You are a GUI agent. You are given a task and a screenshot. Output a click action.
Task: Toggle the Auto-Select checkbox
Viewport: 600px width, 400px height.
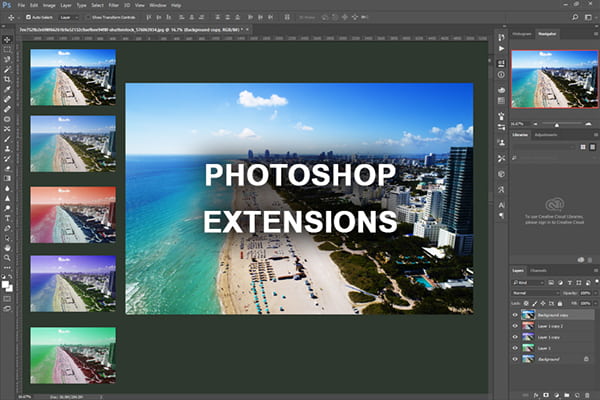28,17
